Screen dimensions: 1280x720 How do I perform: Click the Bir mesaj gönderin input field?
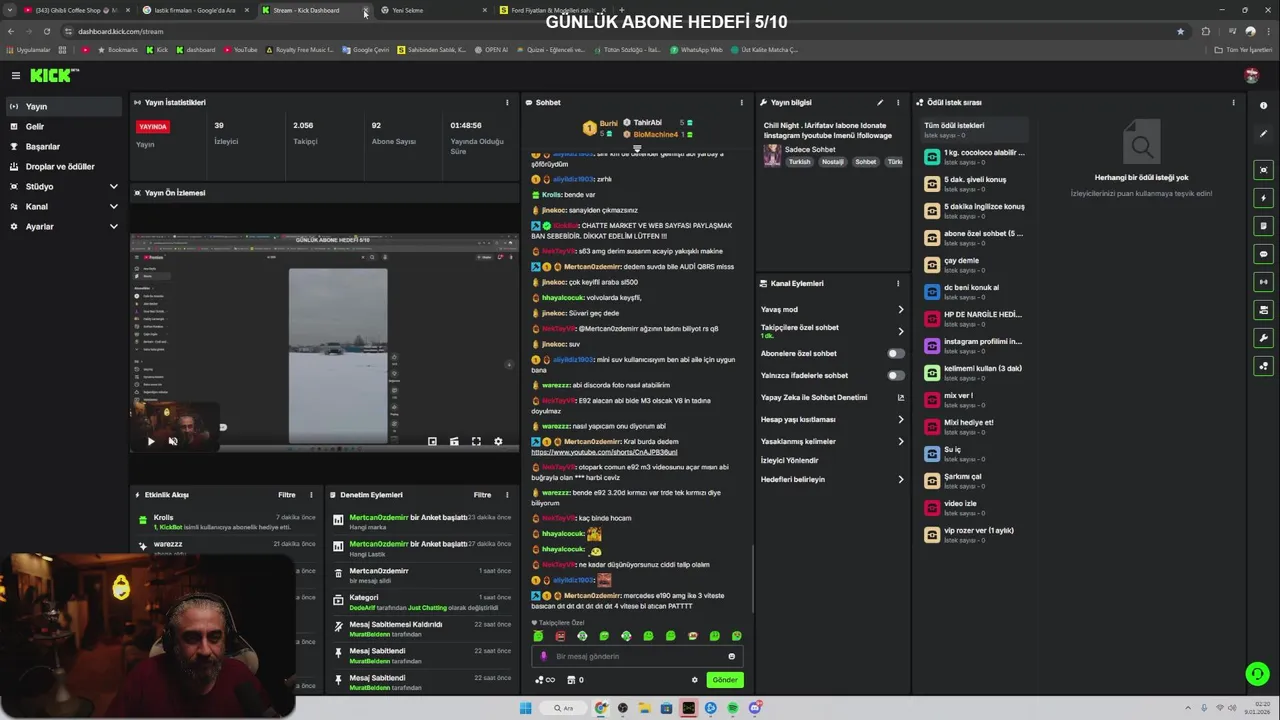tap(637, 657)
